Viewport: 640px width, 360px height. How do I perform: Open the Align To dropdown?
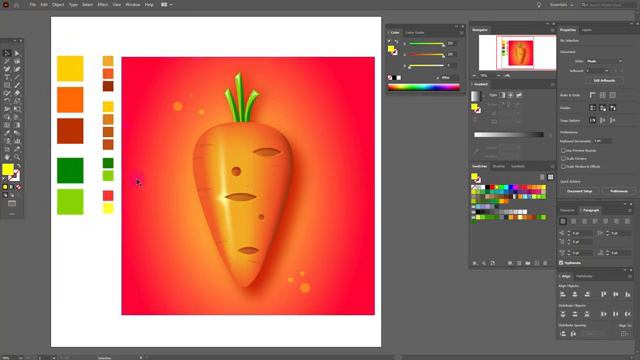[624, 334]
